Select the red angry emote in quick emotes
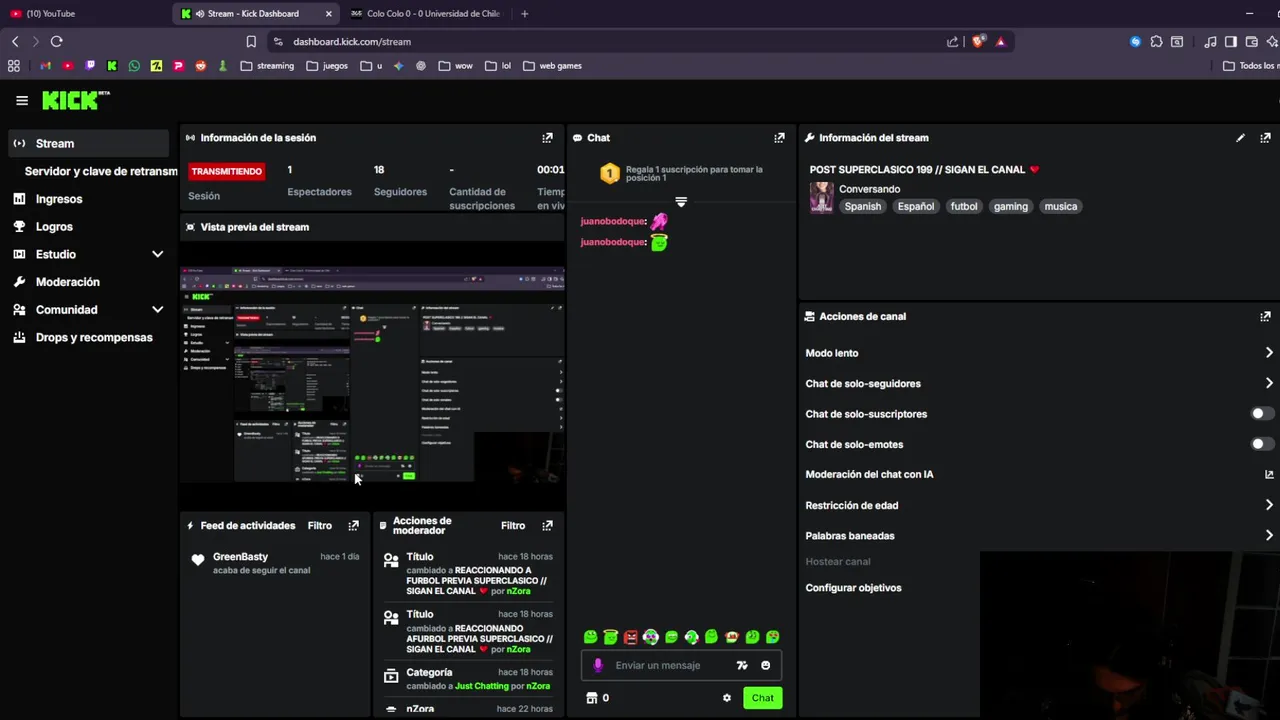Screen dimensions: 1280x720 click(x=631, y=637)
